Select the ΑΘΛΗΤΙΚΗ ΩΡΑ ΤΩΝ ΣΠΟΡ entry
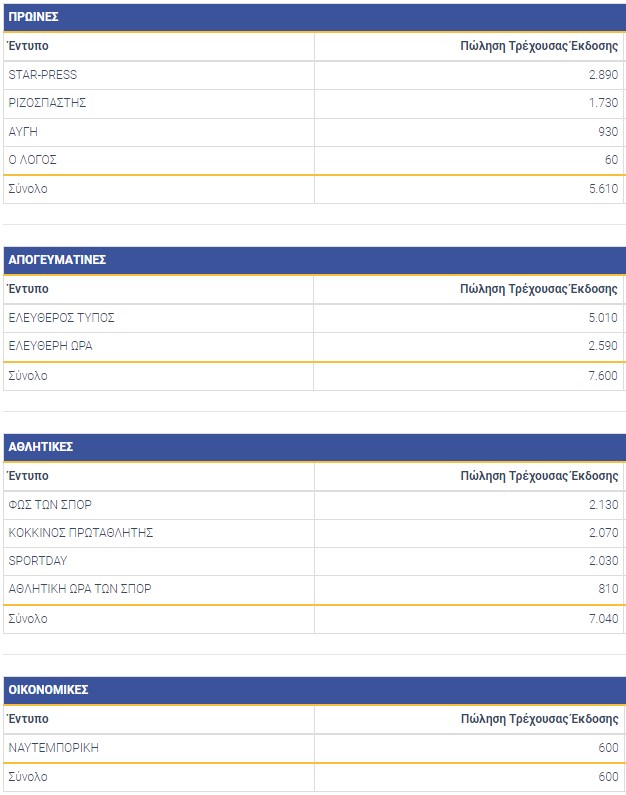This screenshot has width=626, height=795. point(80,589)
